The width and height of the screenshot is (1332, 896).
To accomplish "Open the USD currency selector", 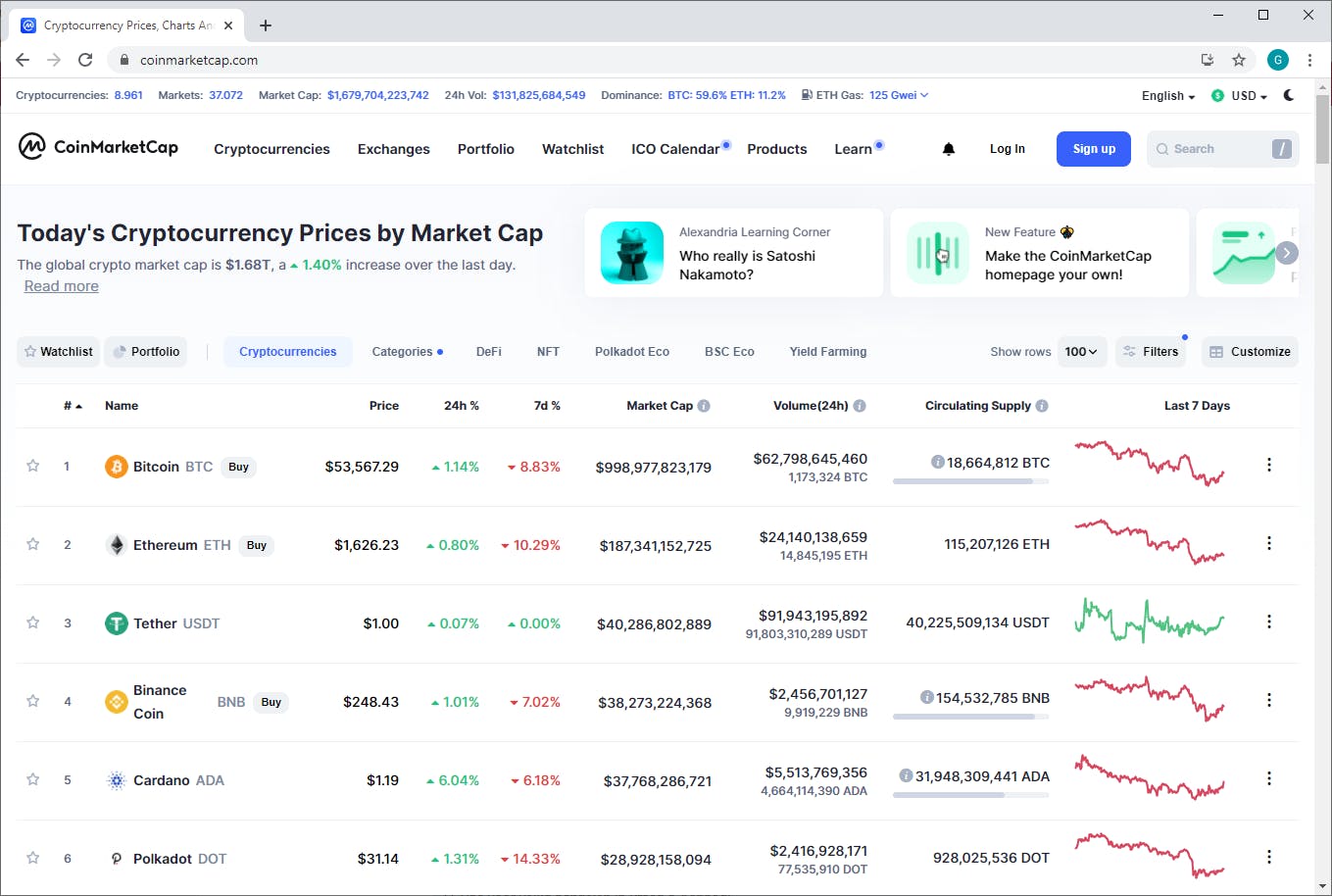I will pos(1241,96).
